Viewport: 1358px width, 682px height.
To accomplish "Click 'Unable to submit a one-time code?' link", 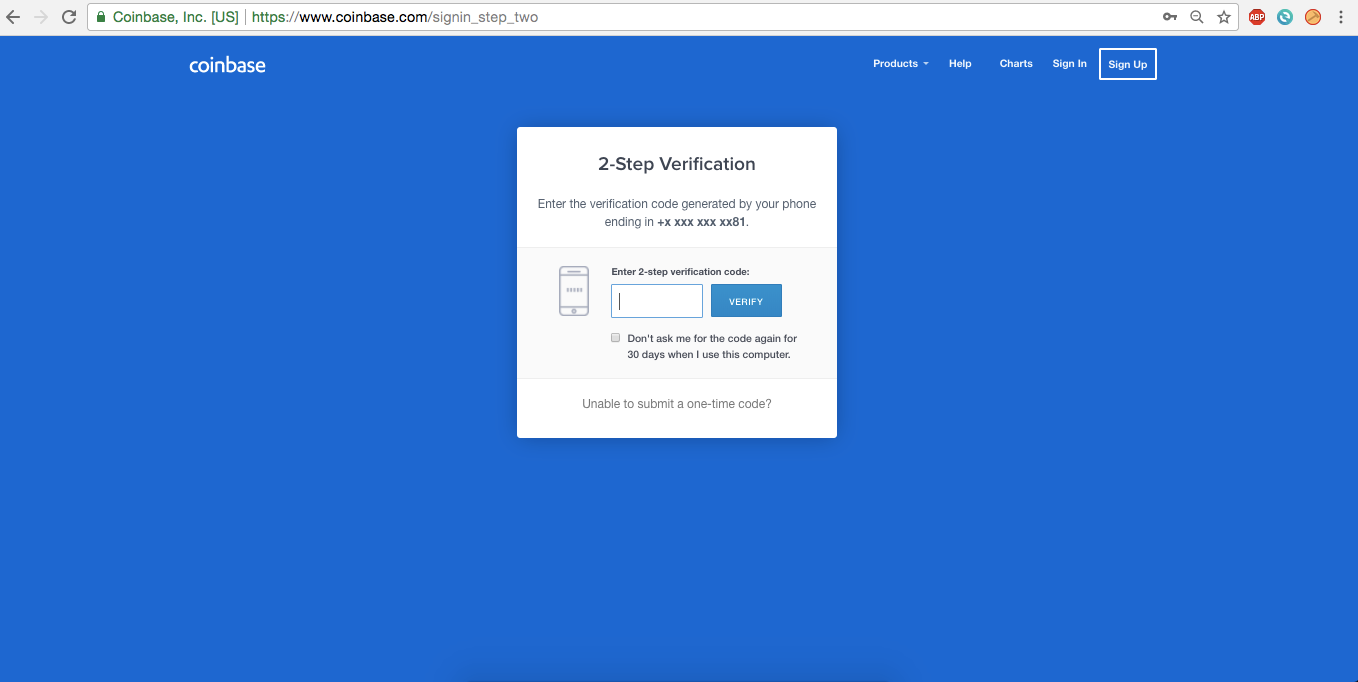I will coord(677,404).
